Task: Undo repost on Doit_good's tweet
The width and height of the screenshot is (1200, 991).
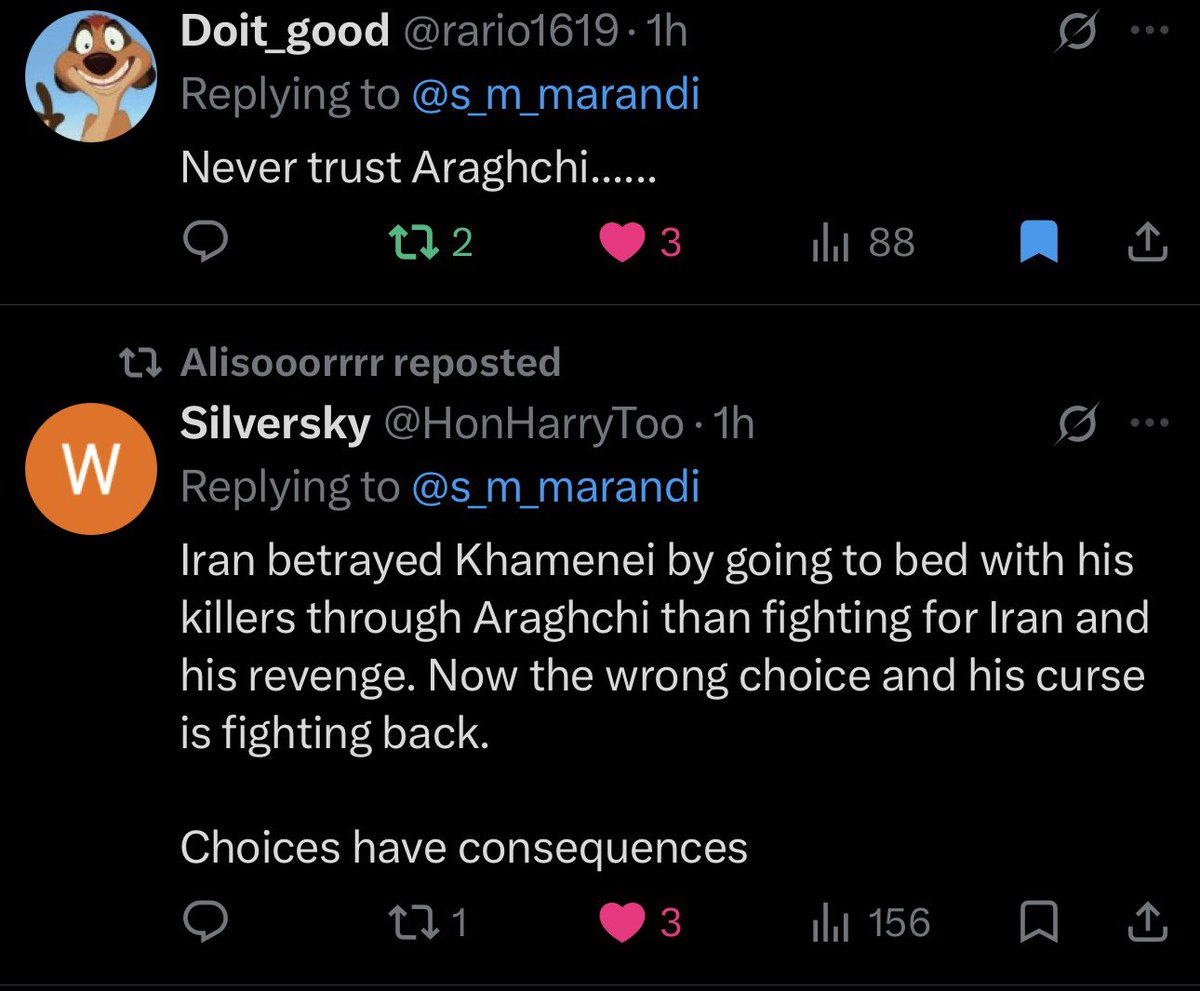Action: pyautogui.click(x=430, y=242)
